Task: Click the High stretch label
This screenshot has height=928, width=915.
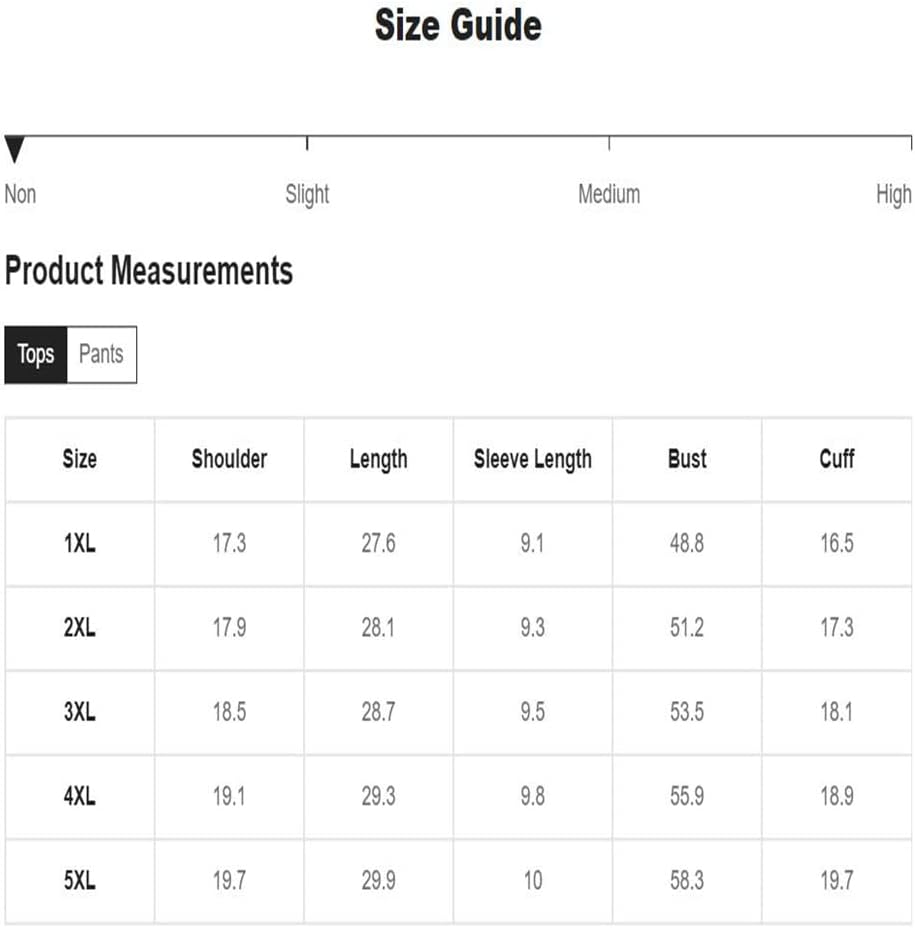Action: (894, 194)
